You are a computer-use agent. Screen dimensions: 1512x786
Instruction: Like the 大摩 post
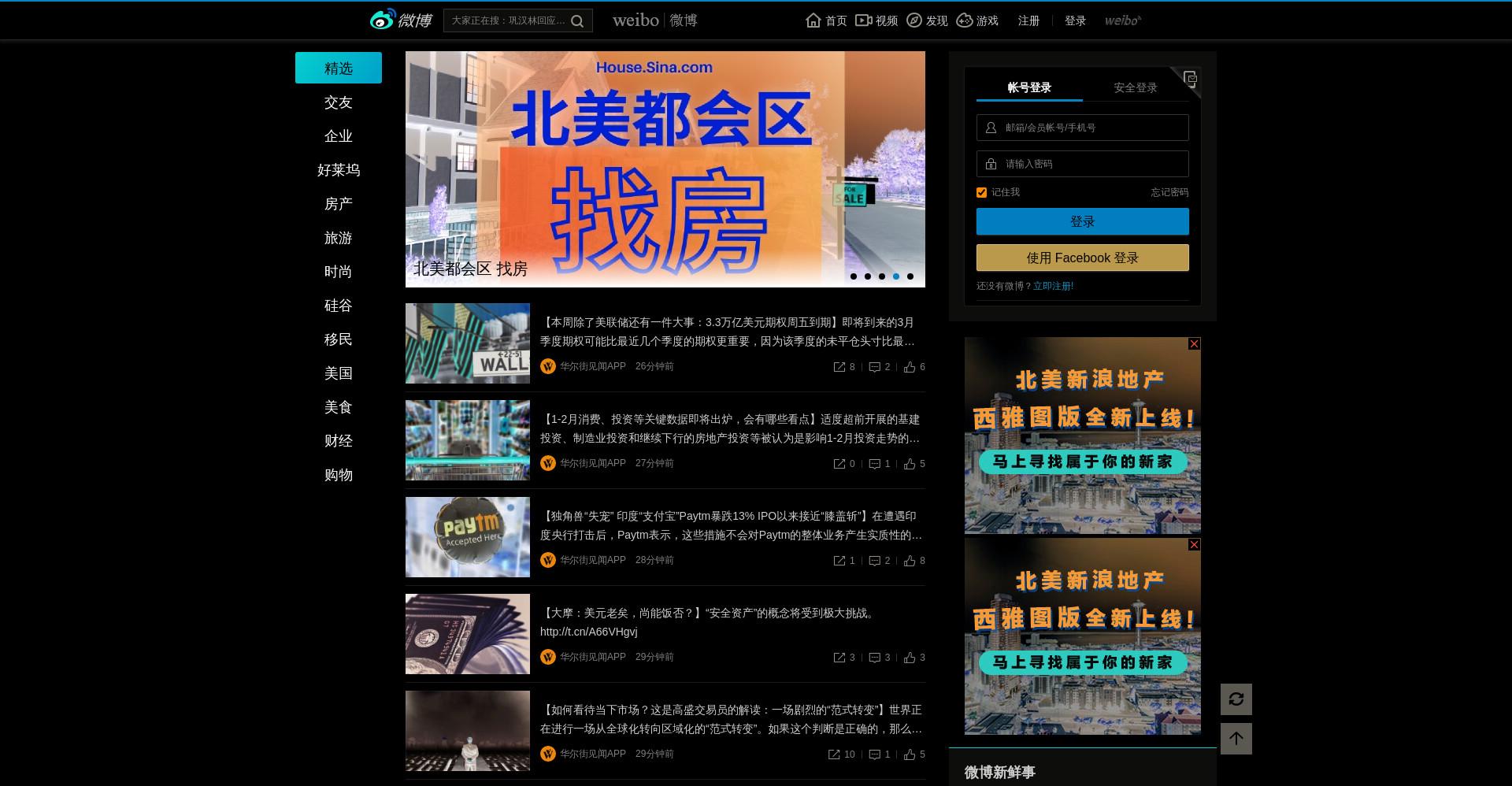coord(910,658)
